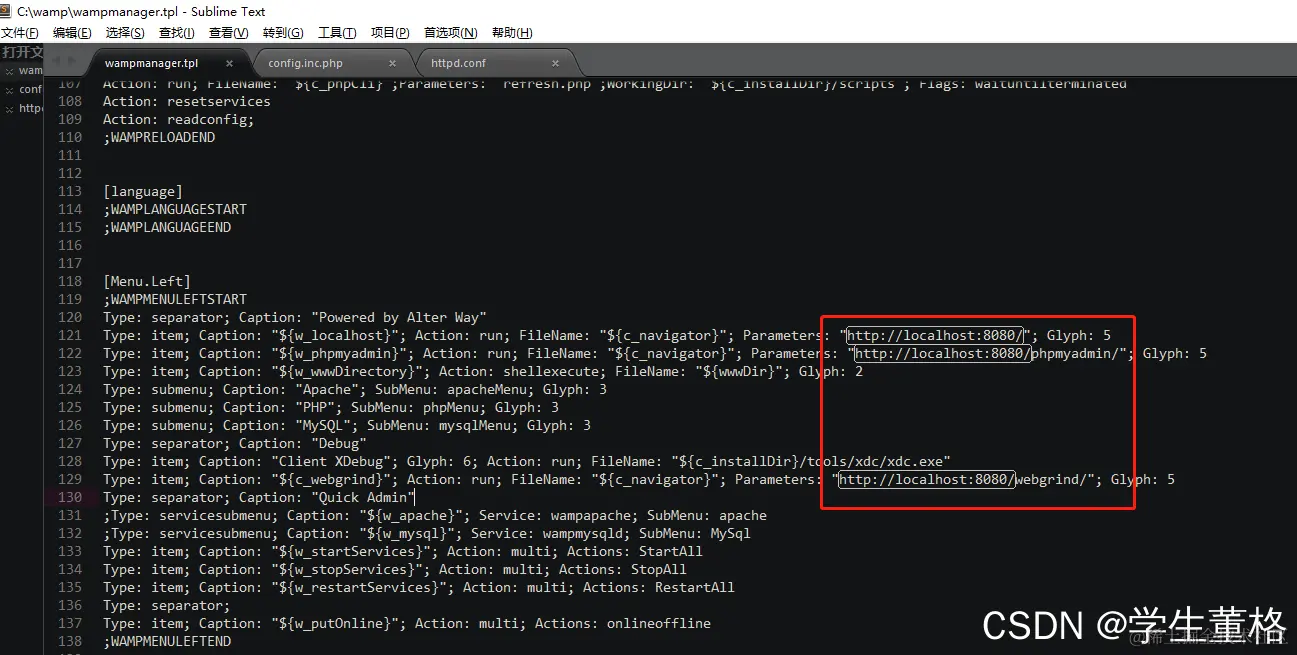Click the localhost URL on webgrind line 129

pos(926,479)
